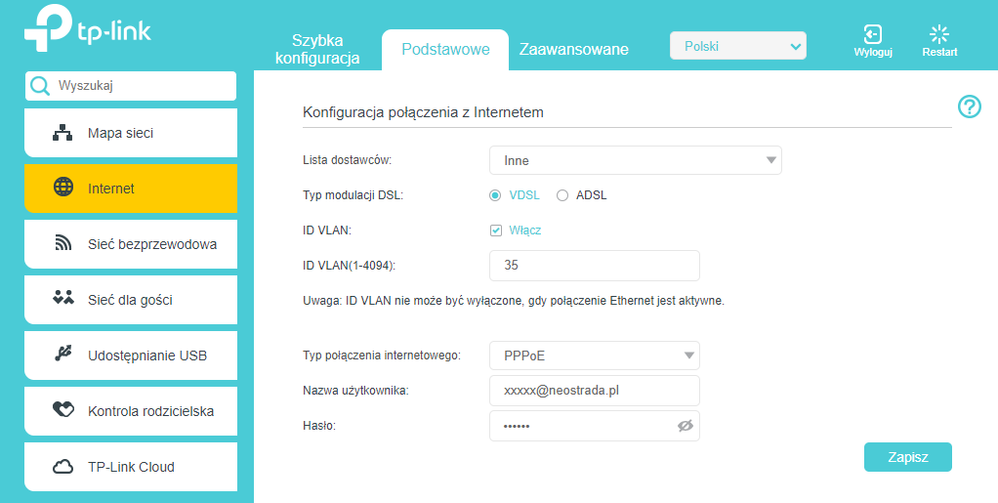
Task: Show password using the eye icon
Action: [685, 426]
